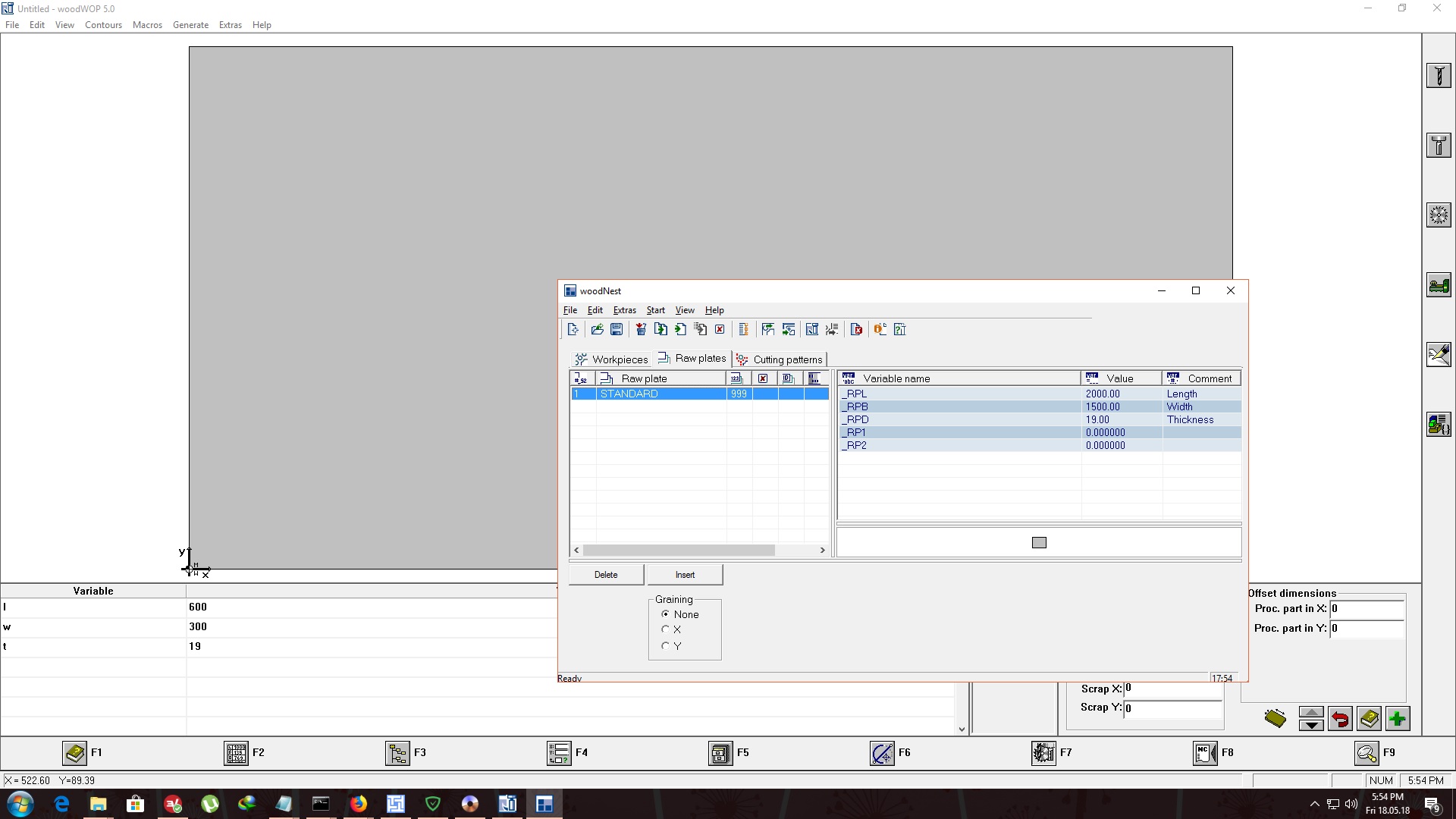Screen dimensions: 1456x819
Task: Click the F8 NC icon in function bar
Action: click(1205, 753)
